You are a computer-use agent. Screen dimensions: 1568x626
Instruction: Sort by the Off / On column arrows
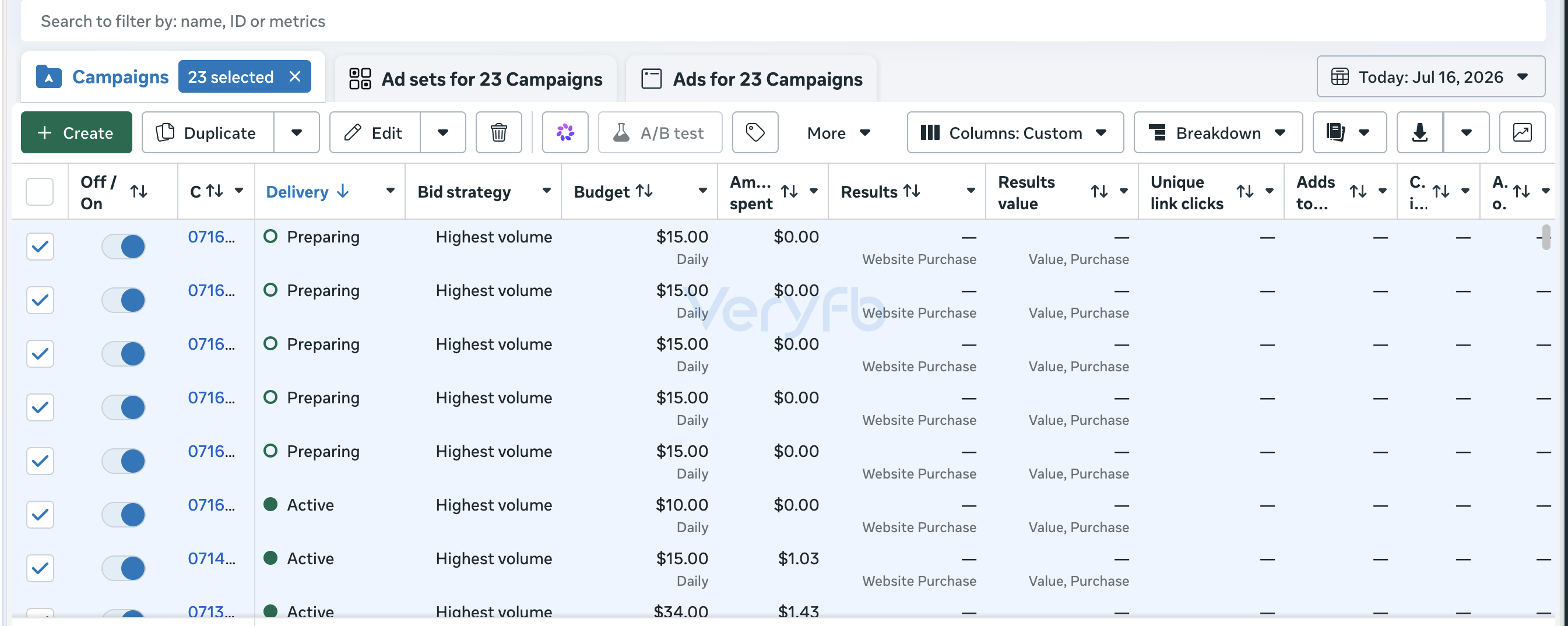139,192
